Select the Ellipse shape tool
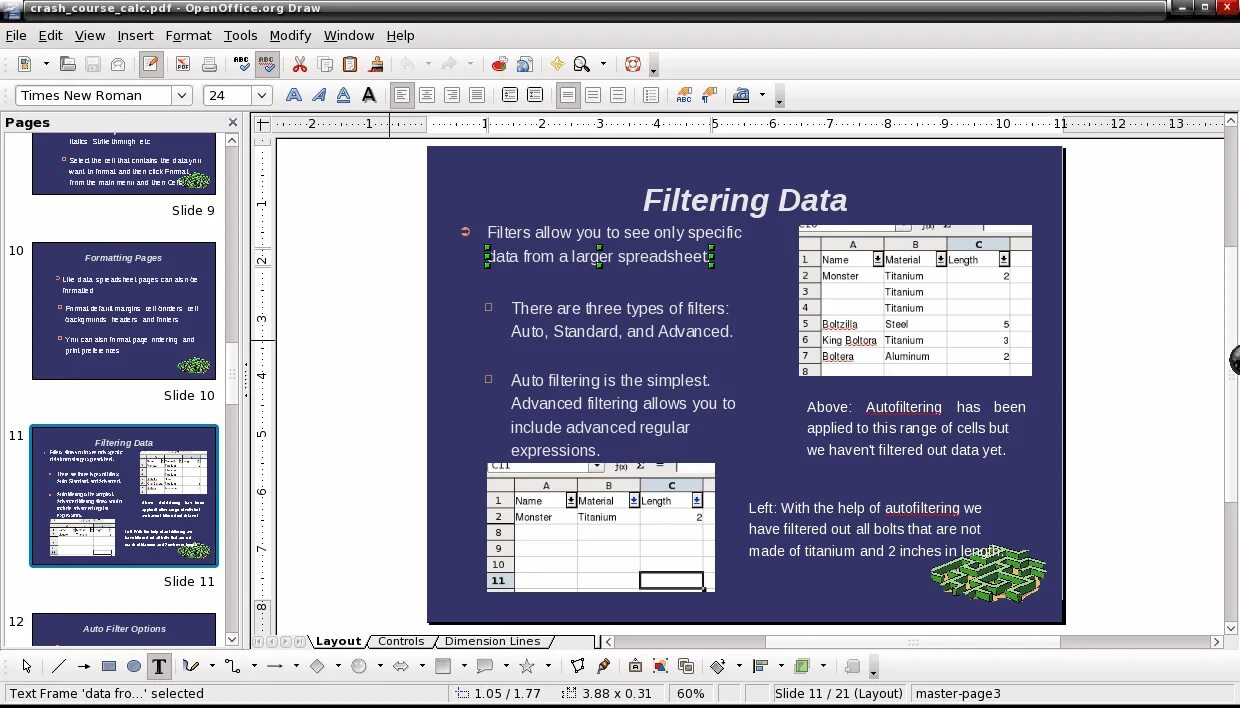Image resolution: width=1240 pixels, height=708 pixels. click(x=134, y=666)
